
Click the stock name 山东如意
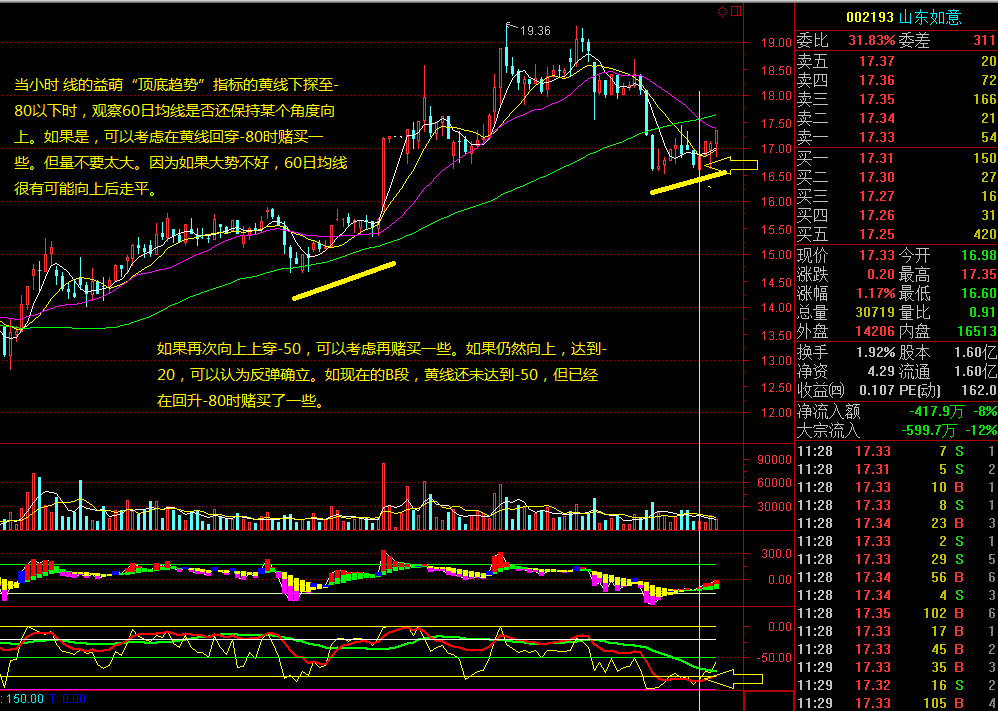929,17
